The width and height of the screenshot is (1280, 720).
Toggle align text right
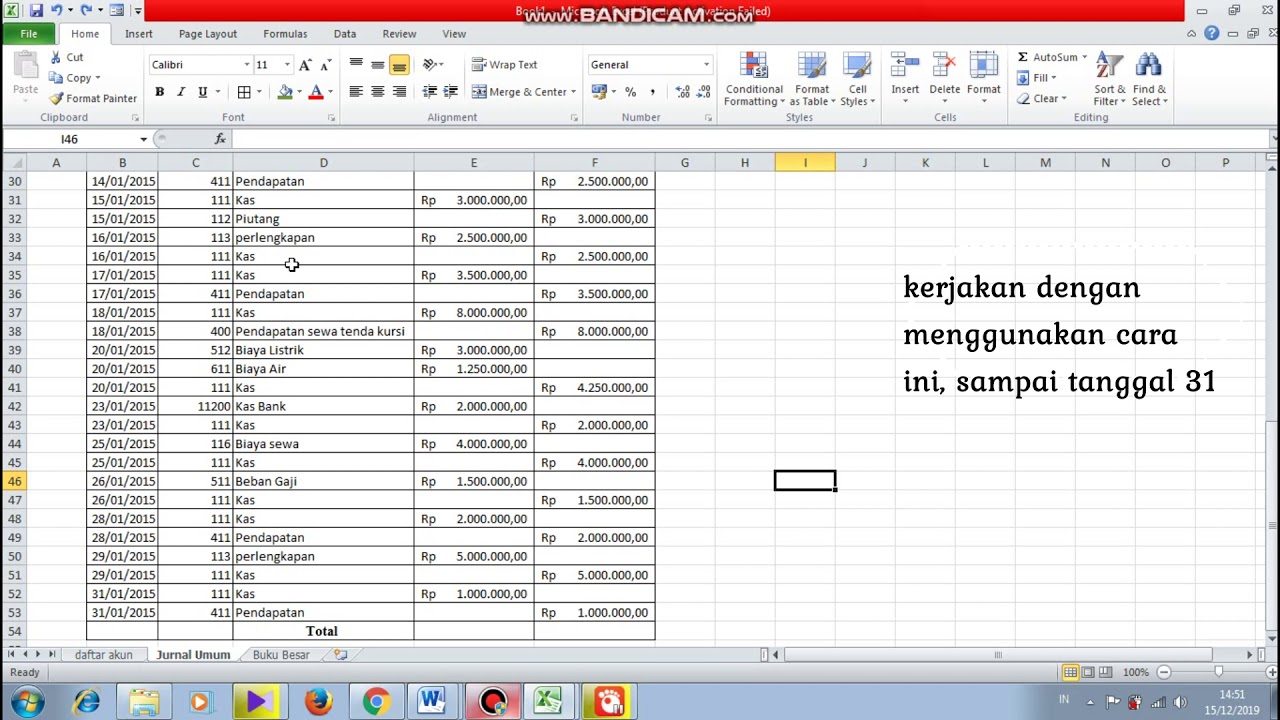pos(399,92)
